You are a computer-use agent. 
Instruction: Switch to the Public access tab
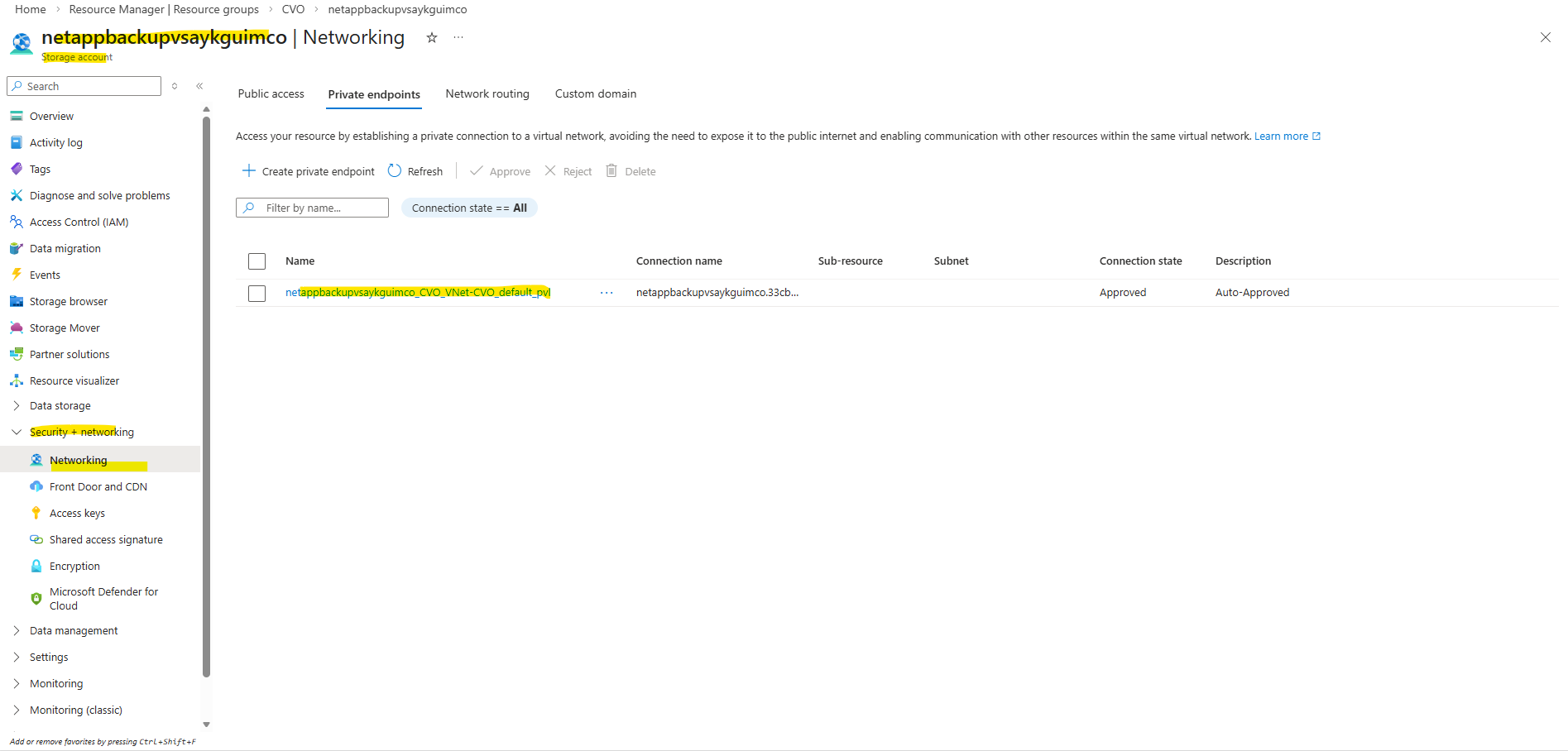271,93
